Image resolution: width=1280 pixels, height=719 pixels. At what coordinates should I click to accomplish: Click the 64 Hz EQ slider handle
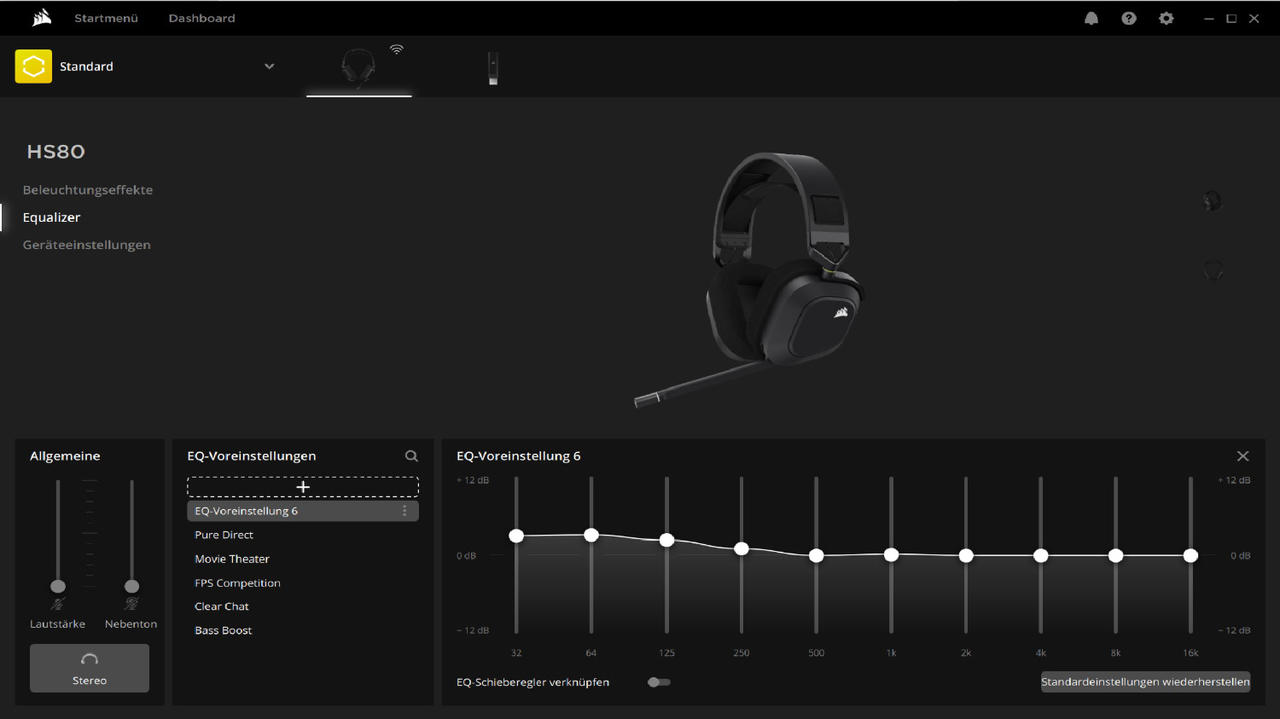point(591,535)
